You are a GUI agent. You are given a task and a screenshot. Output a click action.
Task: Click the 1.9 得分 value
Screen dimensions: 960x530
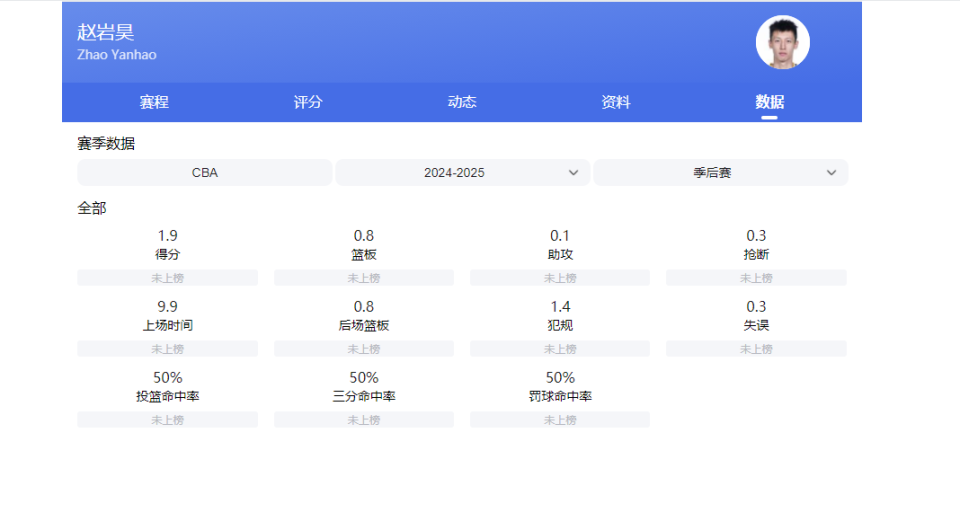(x=167, y=236)
